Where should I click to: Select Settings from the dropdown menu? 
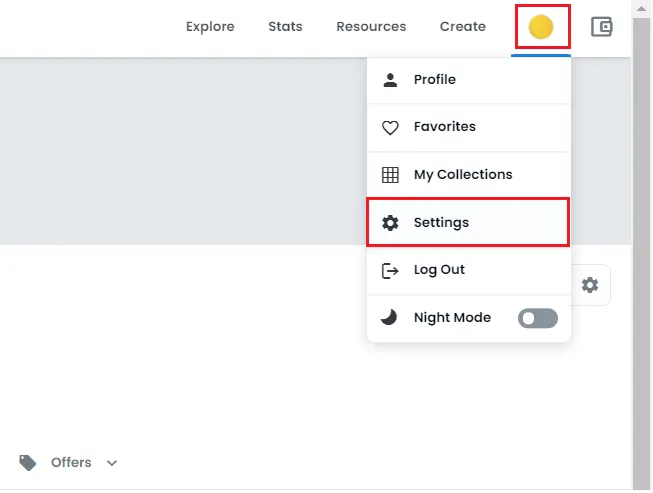click(x=441, y=222)
